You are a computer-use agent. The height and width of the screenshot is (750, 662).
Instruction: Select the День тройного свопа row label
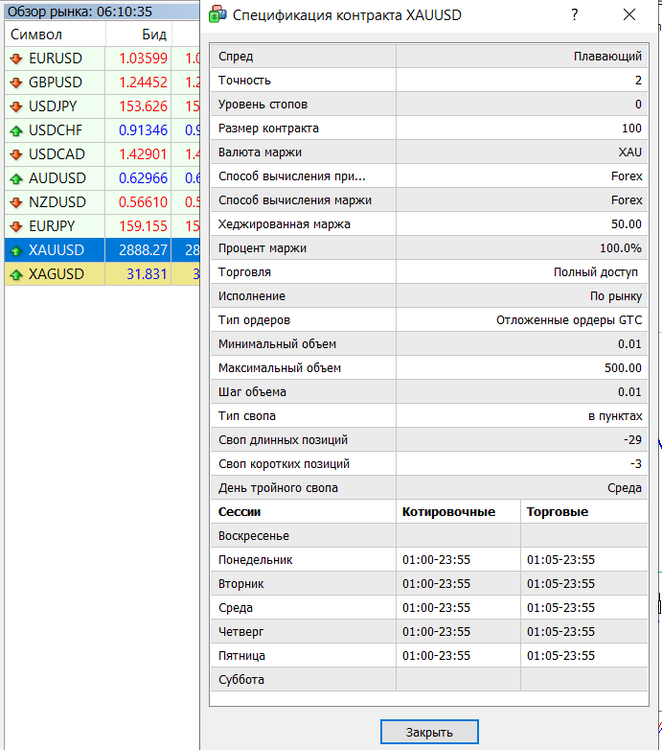click(278, 488)
